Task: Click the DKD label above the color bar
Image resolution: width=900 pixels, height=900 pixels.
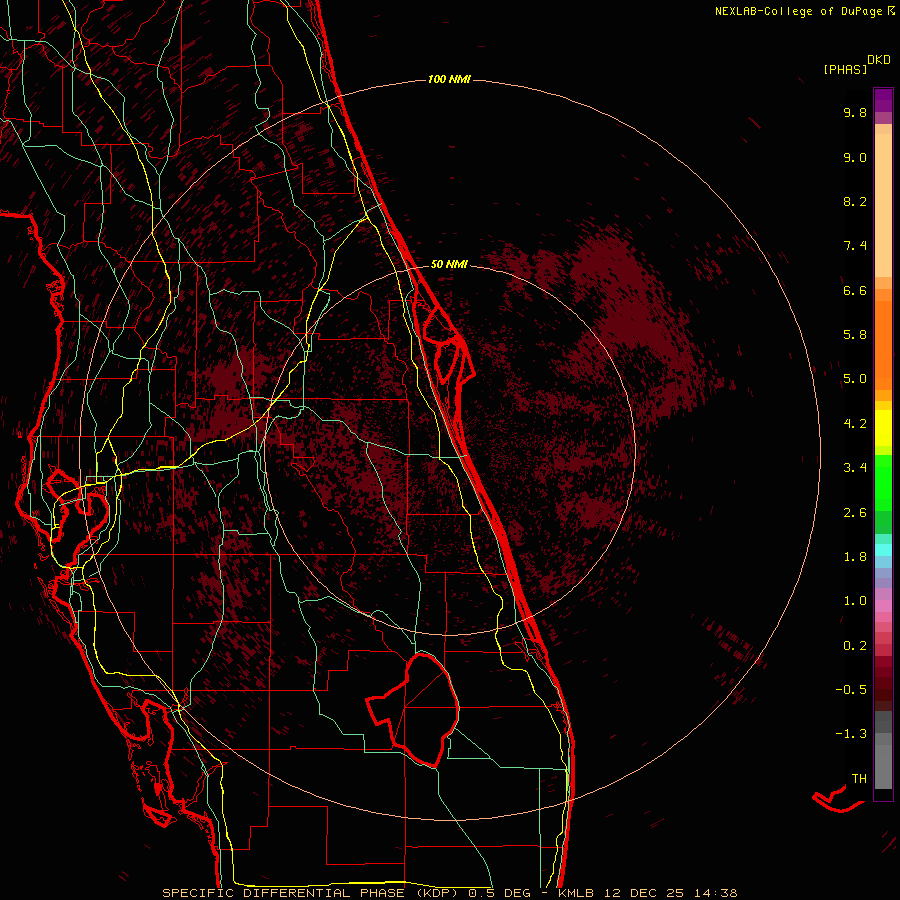Action: click(879, 59)
